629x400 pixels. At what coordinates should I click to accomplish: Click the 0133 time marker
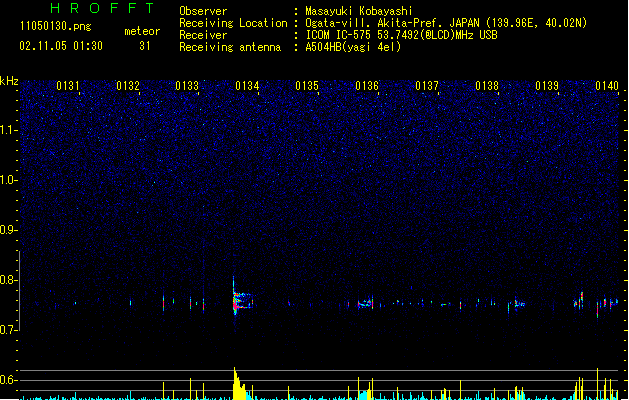coord(187,86)
